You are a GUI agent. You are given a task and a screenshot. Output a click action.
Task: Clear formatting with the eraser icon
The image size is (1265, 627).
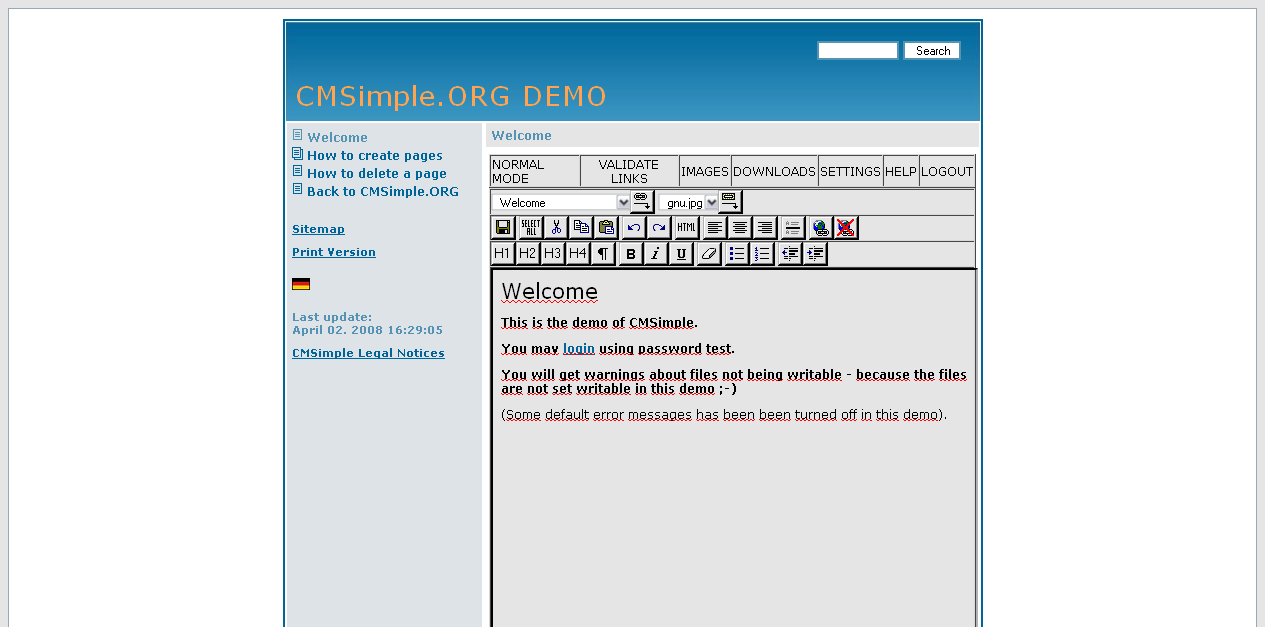pyautogui.click(x=708, y=254)
